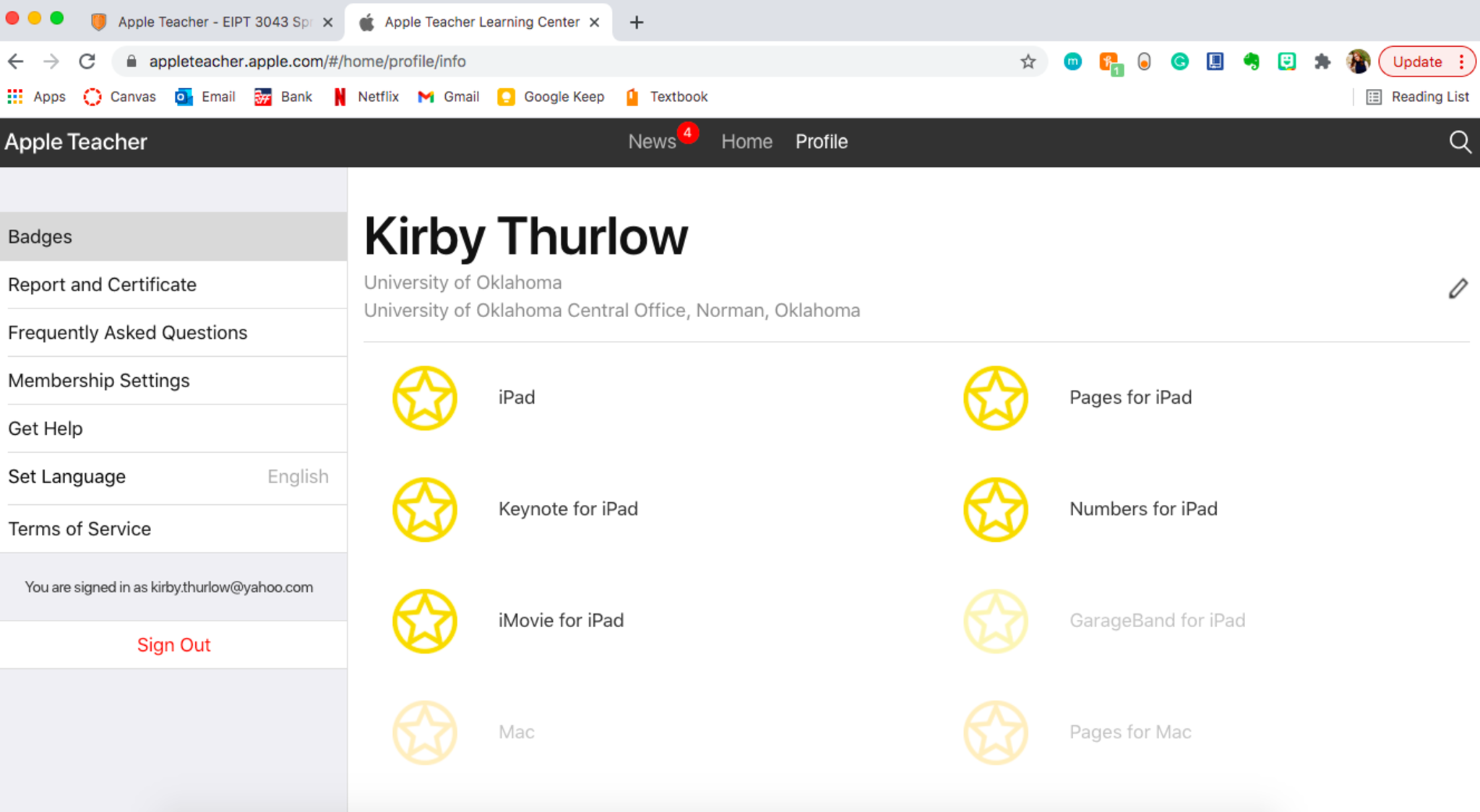Image resolution: width=1480 pixels, height=812 pixels.
Task: Open the Membership Settings sidebar item
Action: (99, 381)
